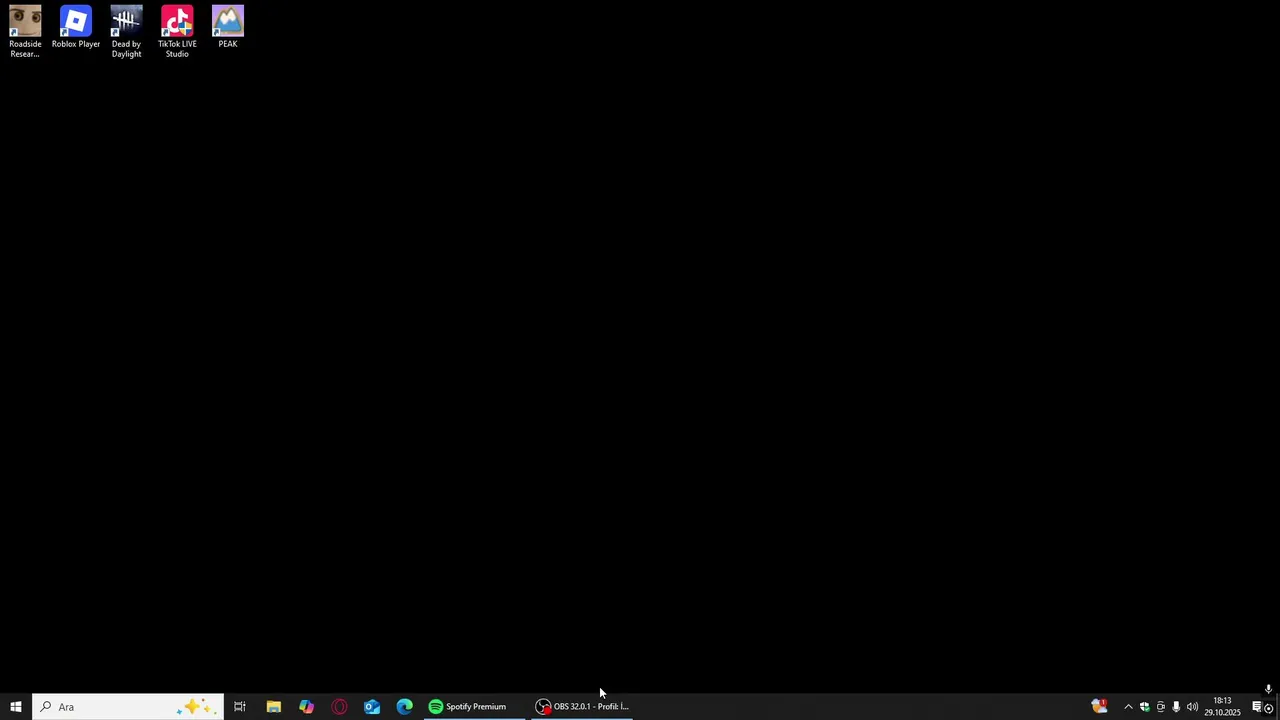Open Windows Security from the tray

click(x=1144, y=707)
